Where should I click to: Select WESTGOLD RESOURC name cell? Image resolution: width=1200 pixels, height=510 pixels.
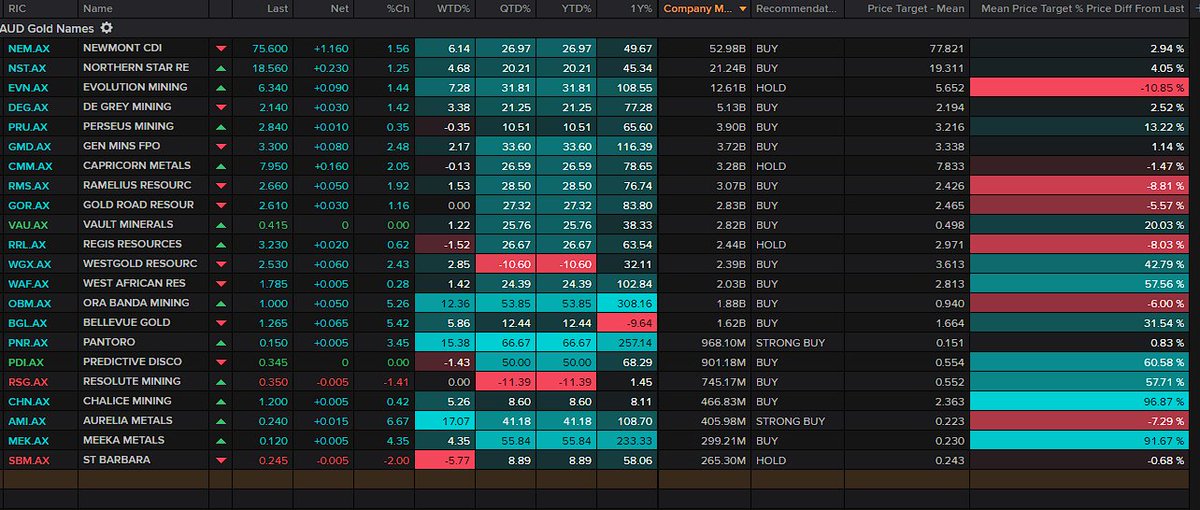coord(143,264)
